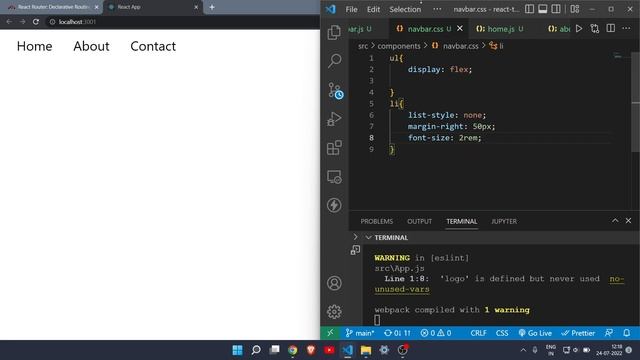The image size is (640, 360).
Task: Toggle the secondary sidebar layout icon
Action: pos(556,9)
